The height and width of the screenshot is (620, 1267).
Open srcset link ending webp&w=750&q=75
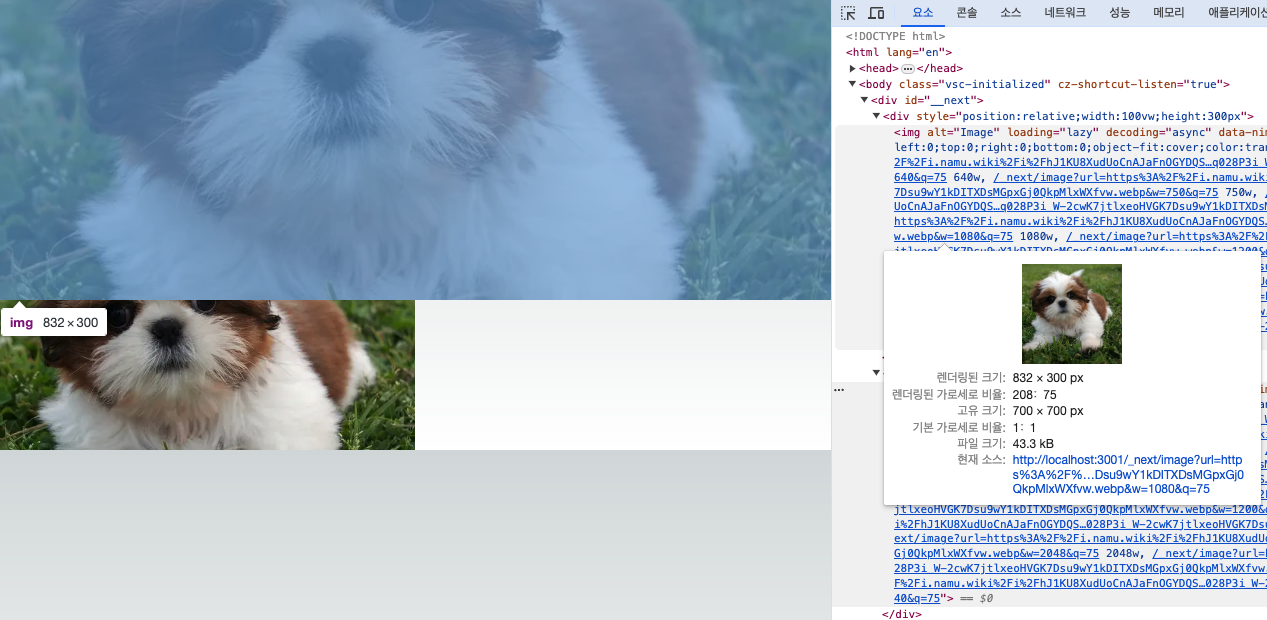[x=1056, y=192]
